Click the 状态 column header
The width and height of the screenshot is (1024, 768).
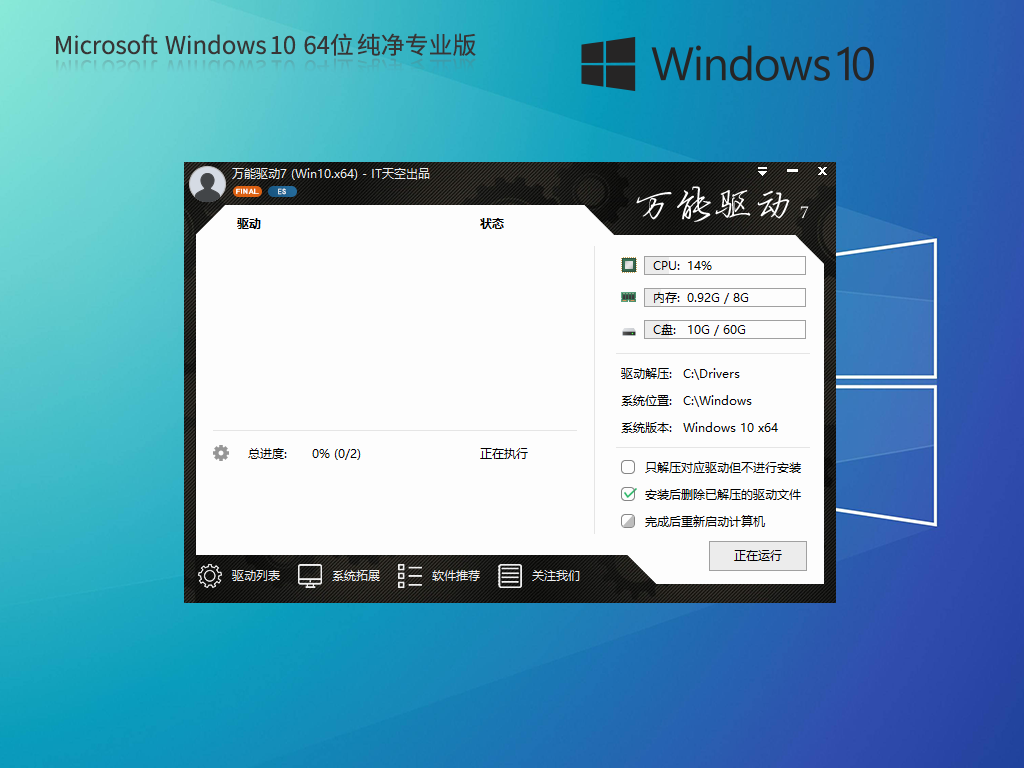[x=492, y=223]
